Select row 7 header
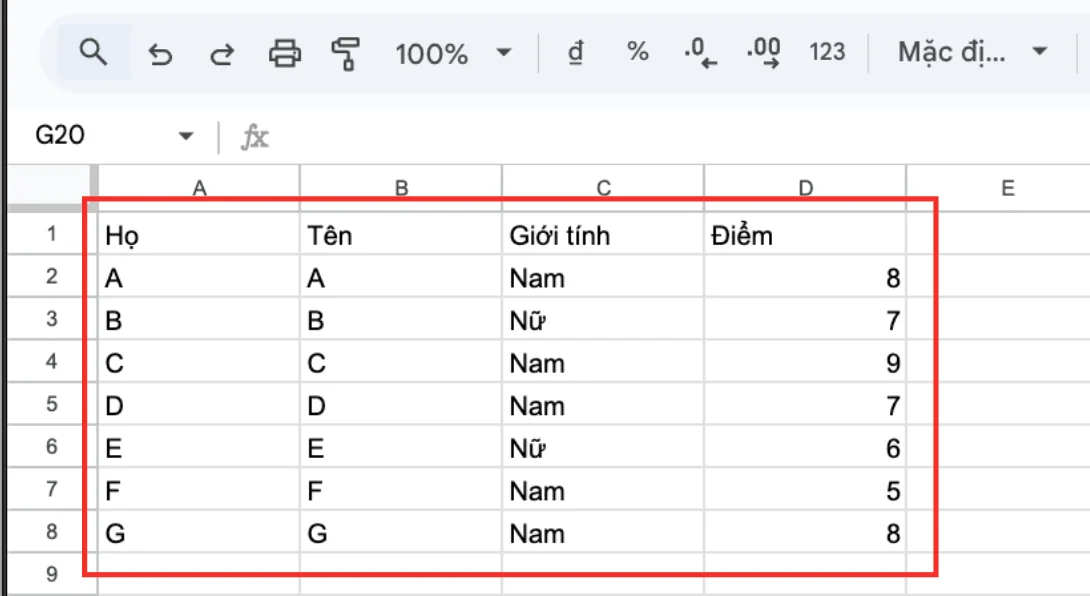This screenshot has width=1090, height=596. pyautogui.click(x=51, y=489)
